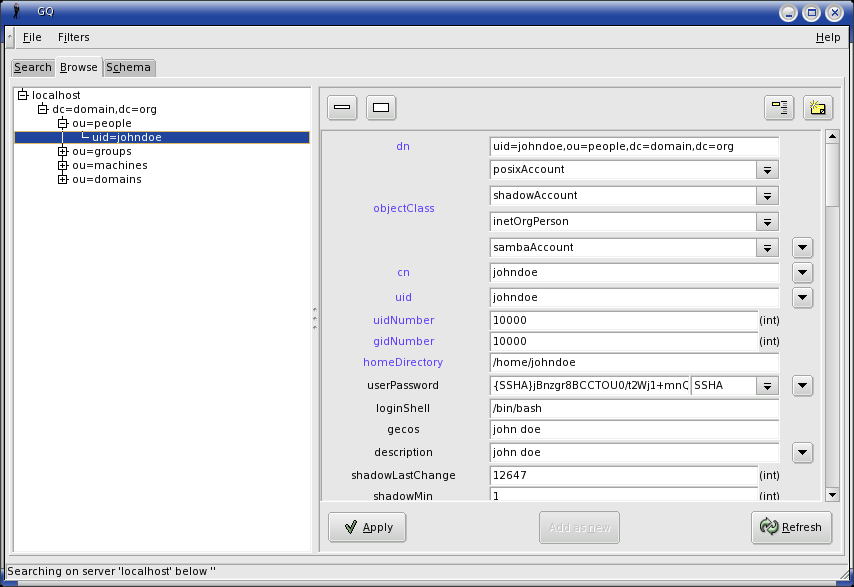This screenshot has height=587, width=854.
Task: Open the sambaAccount objectClass dropdown
Action: click(767, 248)
